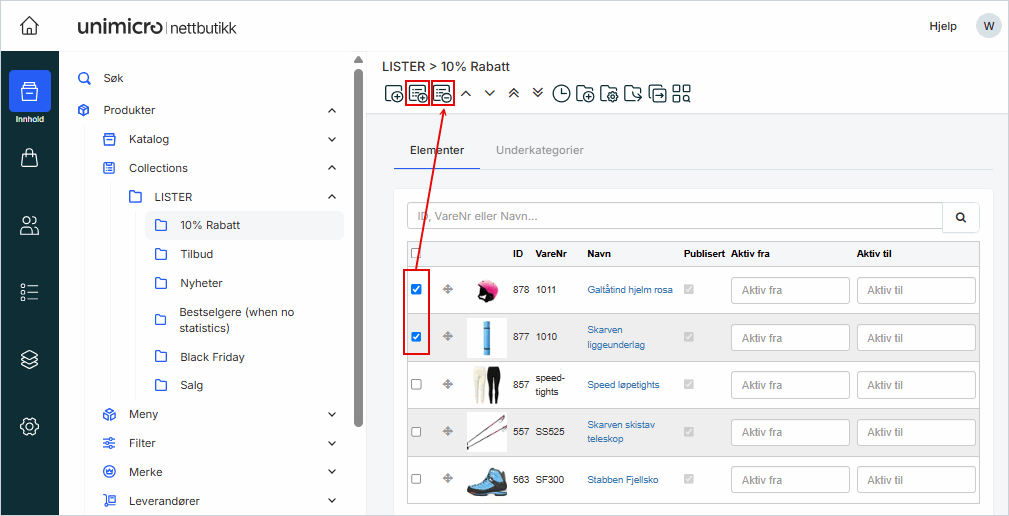Click the clock schedule icon in toolbar
The width and height of the screenshot is (1009, 516).
(562, 93)
